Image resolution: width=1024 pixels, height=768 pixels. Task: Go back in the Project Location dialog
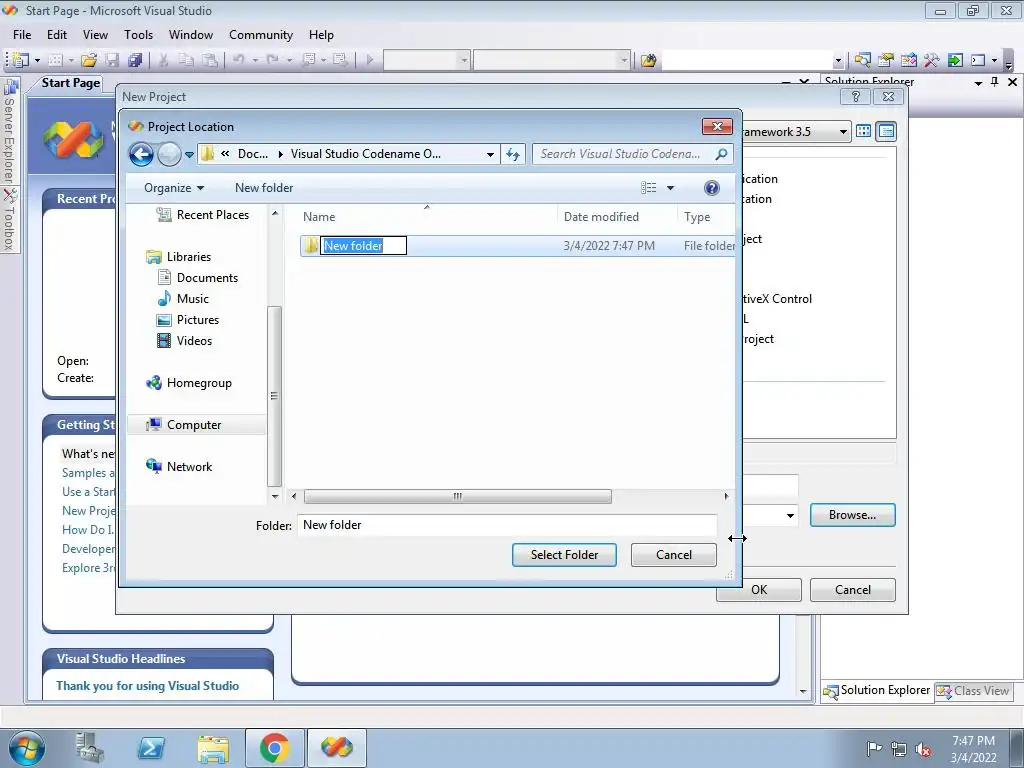click(141, 154)
